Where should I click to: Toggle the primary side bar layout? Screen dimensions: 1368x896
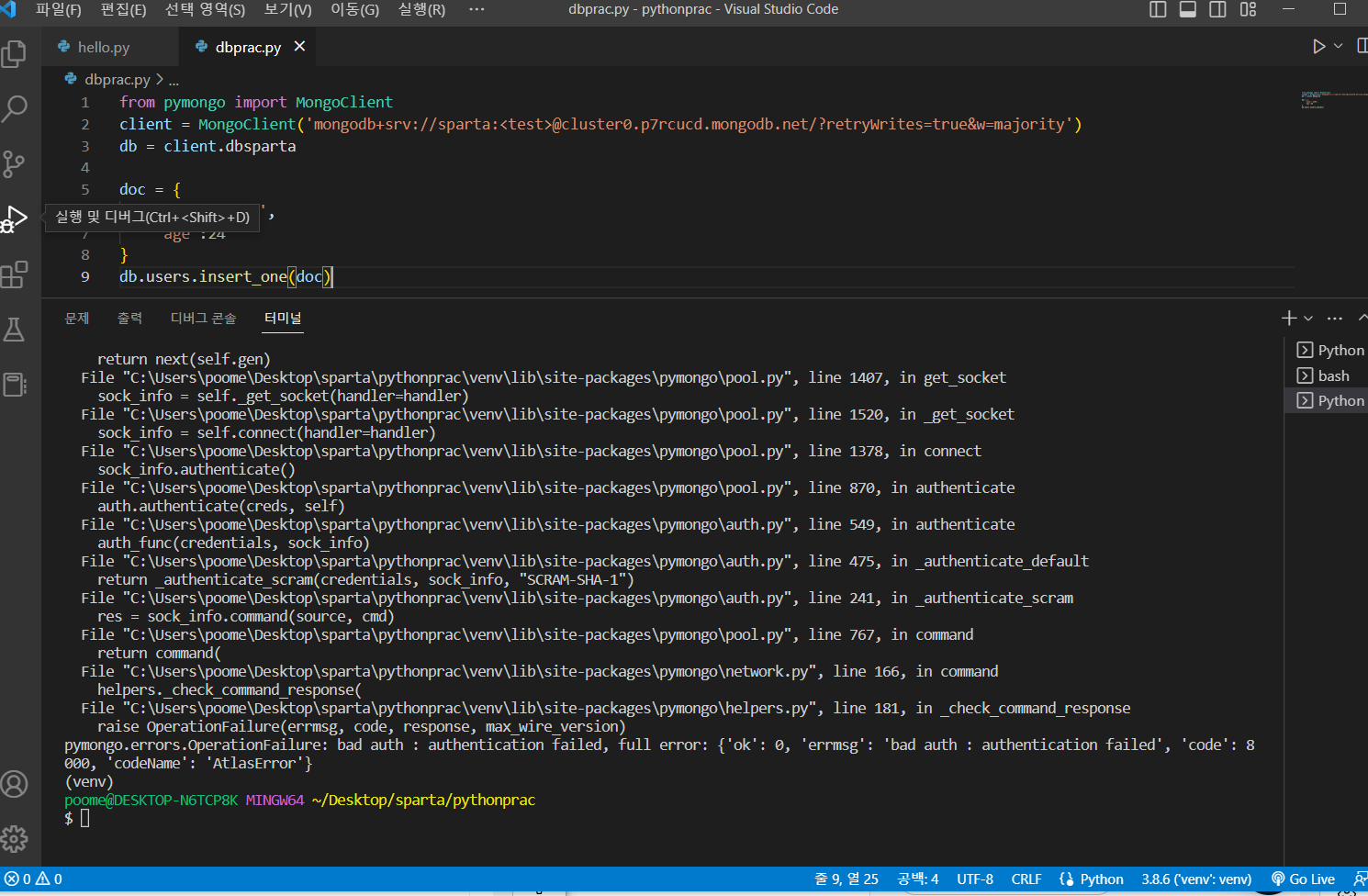[1158, 9]
